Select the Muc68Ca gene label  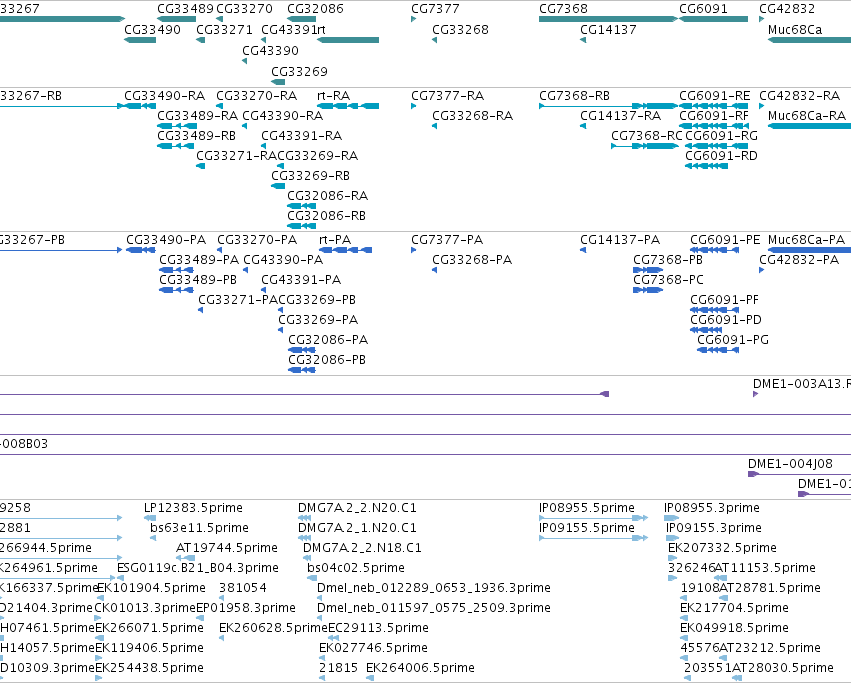[x=795, y=30]
